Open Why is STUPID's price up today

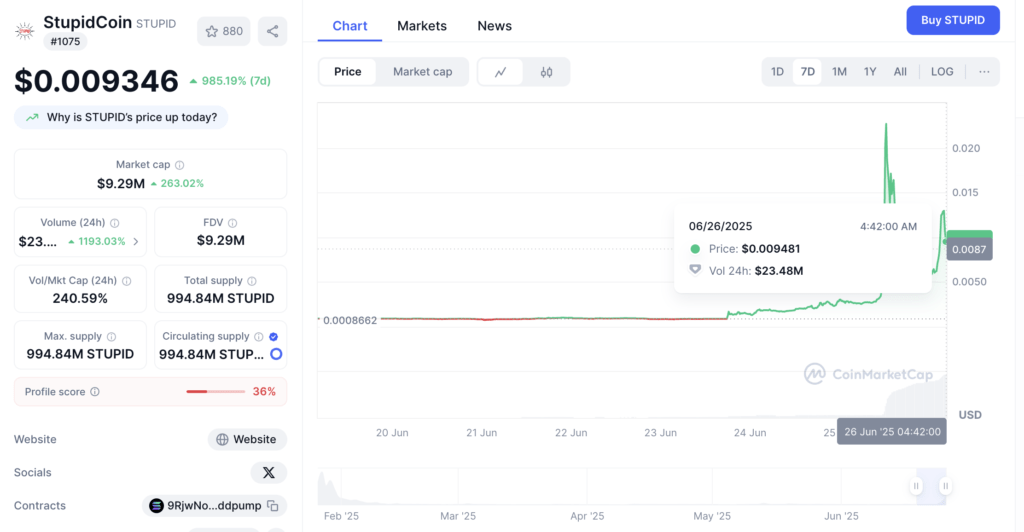(121, 117)
